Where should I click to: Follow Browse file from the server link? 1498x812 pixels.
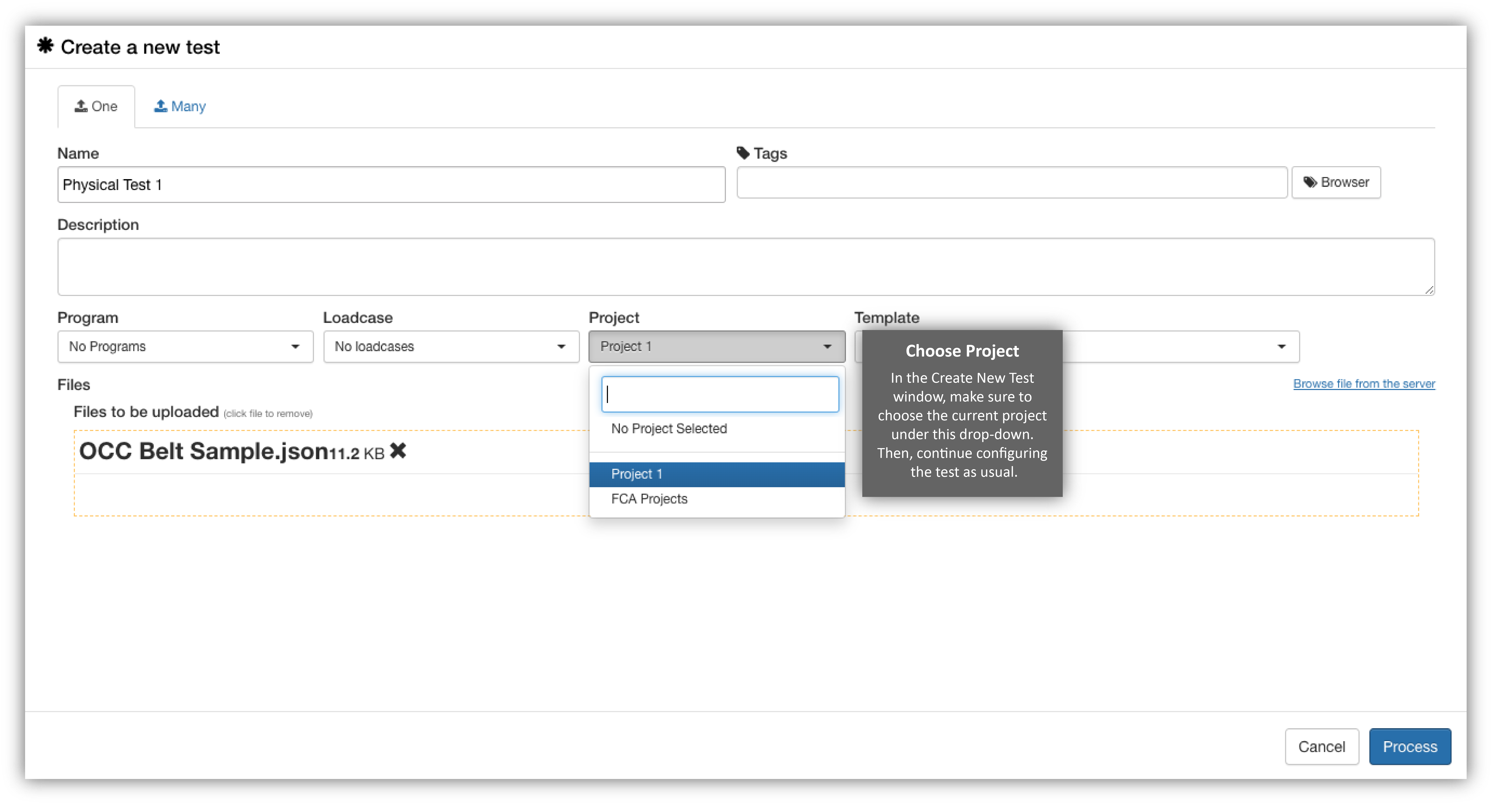[1364, 384]
